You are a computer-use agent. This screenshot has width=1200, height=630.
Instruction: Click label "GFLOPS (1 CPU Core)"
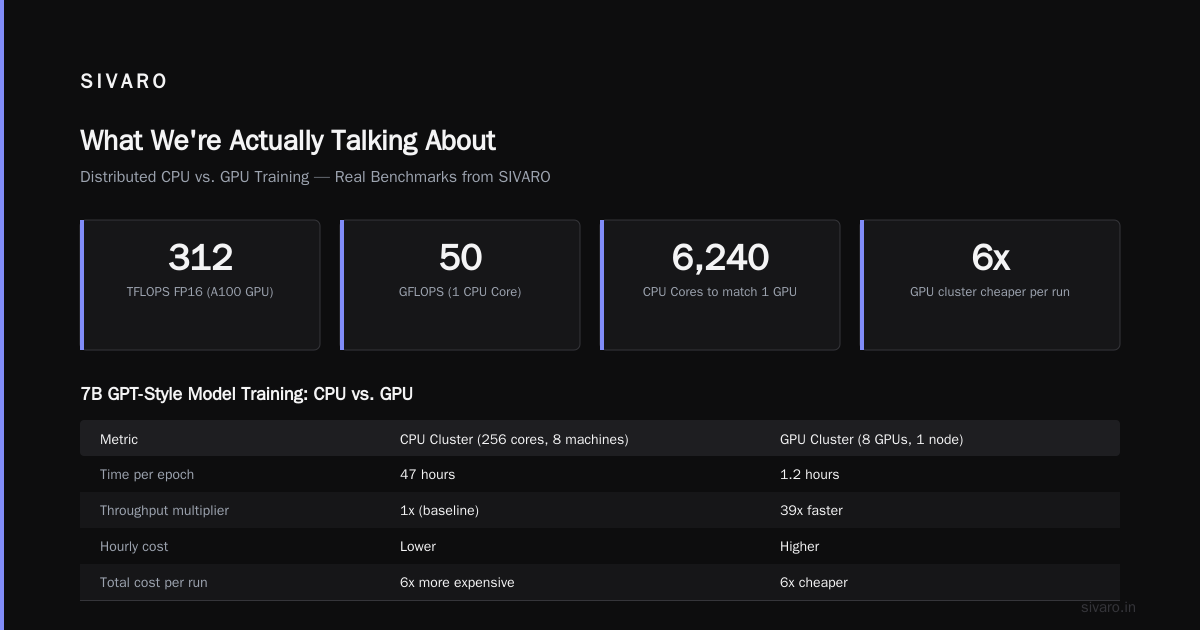[x=460, y=292]
